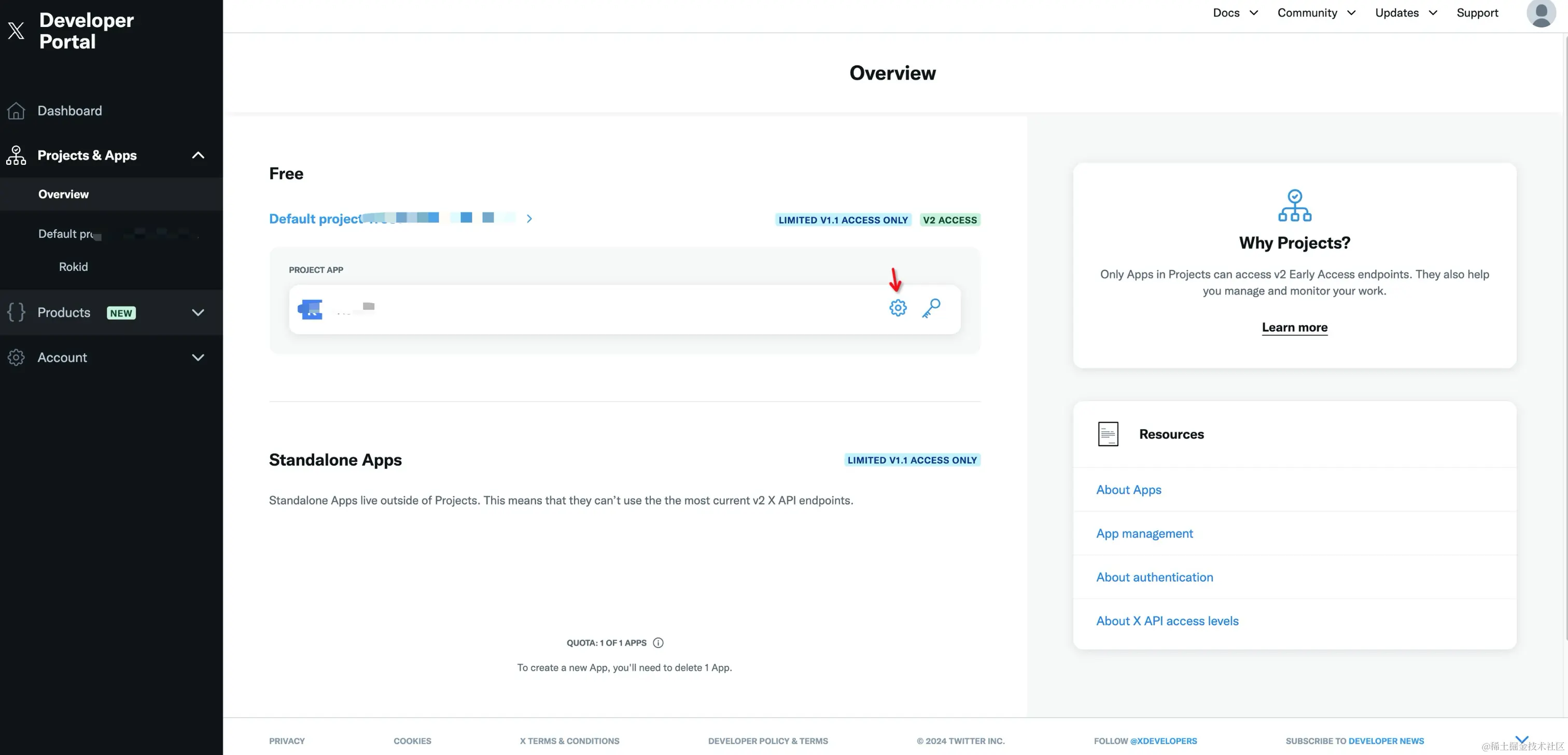Collapse the Projects & Apps section

click(198, 155)
